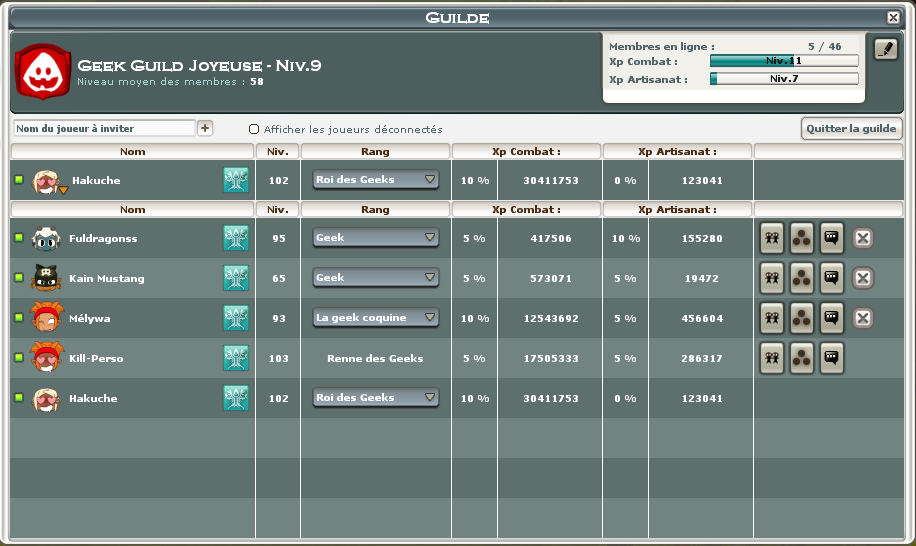This screenshot has width=916, height=546.
Task: Click Fuldragonss avatar portrait
Action: [46, 238]
